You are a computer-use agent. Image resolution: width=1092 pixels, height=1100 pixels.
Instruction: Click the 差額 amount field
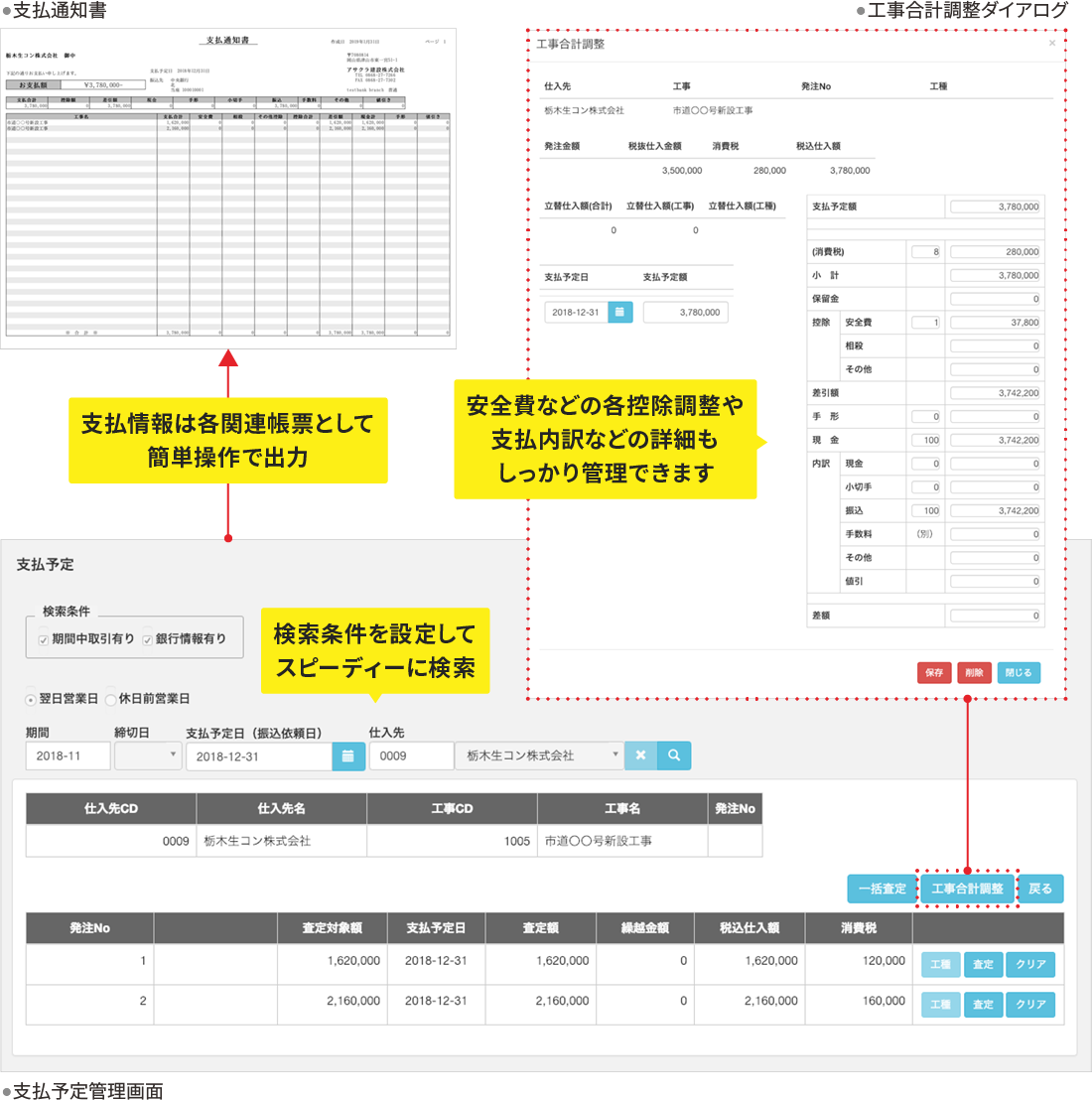coord(996,616)
